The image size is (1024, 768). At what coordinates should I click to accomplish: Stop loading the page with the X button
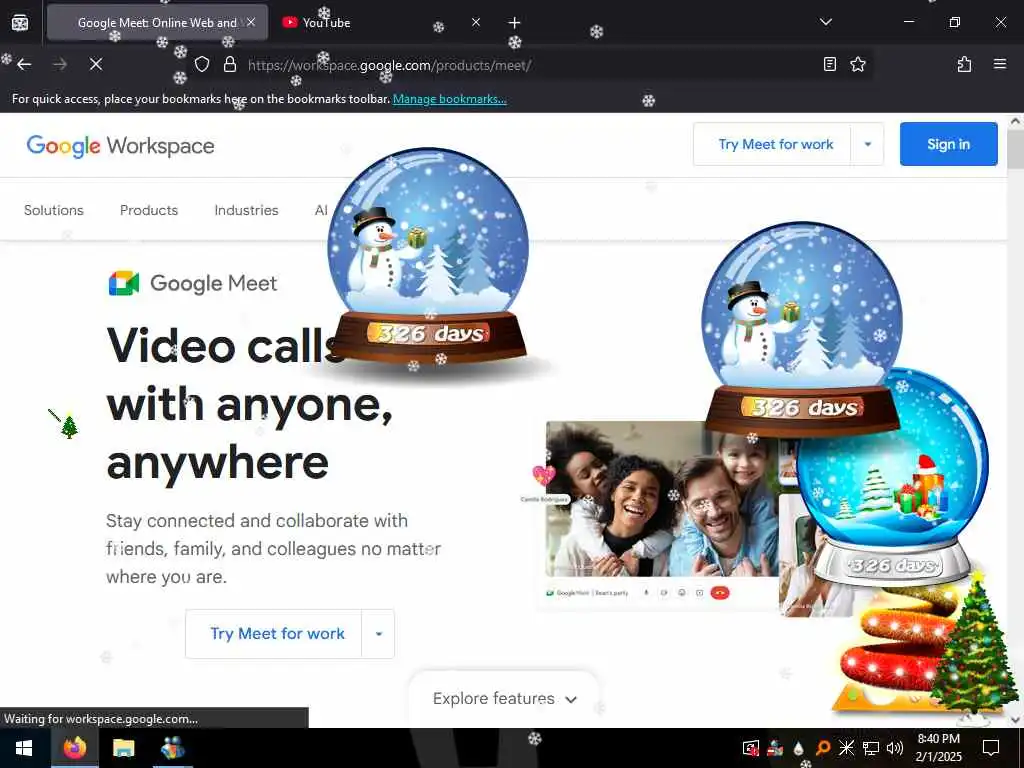click(x=96, y=64)
